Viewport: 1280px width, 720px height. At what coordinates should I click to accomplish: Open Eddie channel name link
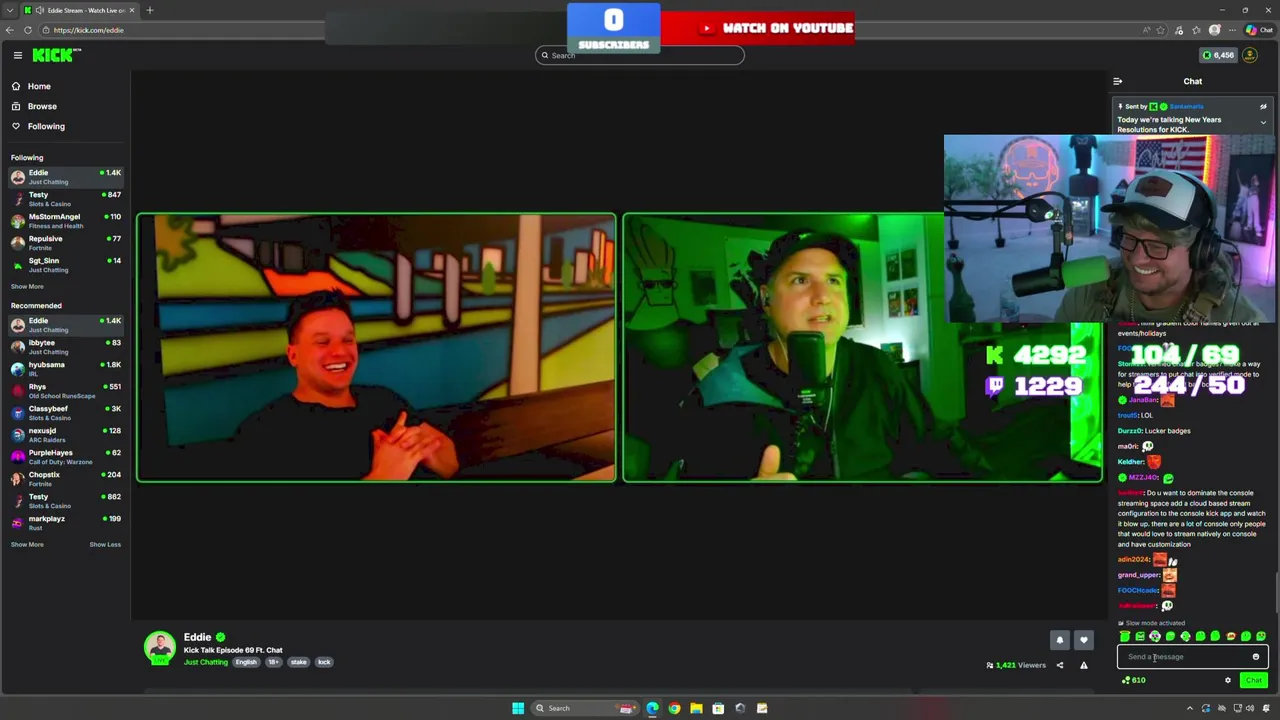[x=197, y=637]
